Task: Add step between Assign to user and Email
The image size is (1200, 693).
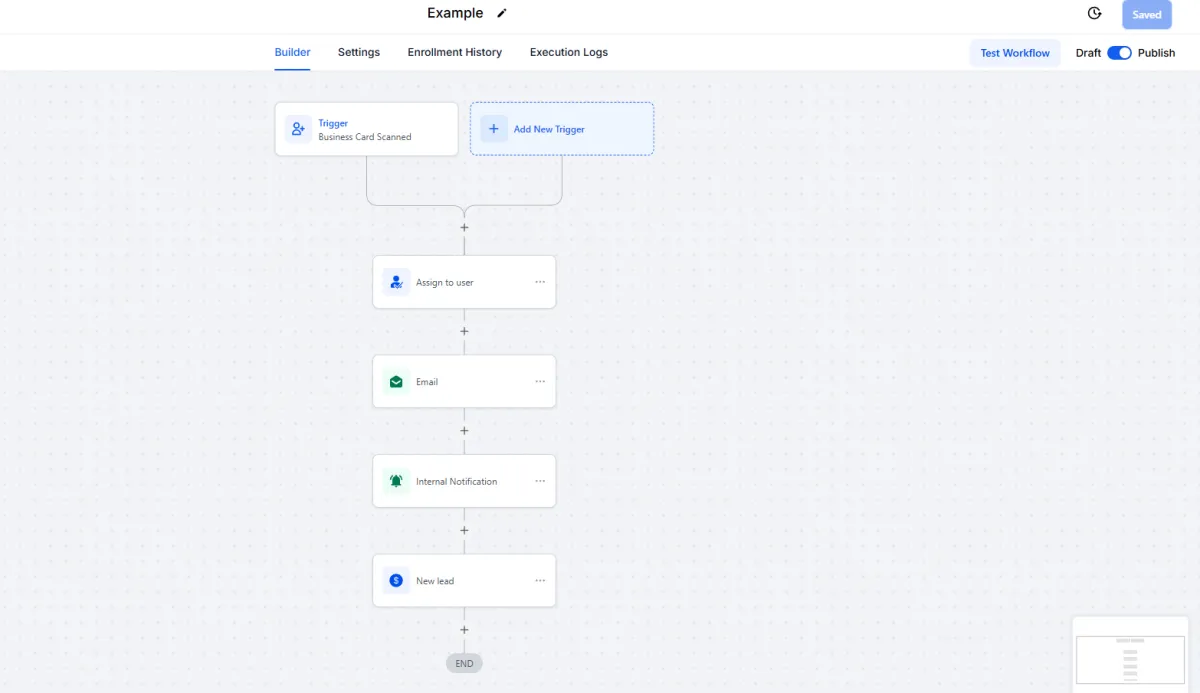Action: pos(464,331)
